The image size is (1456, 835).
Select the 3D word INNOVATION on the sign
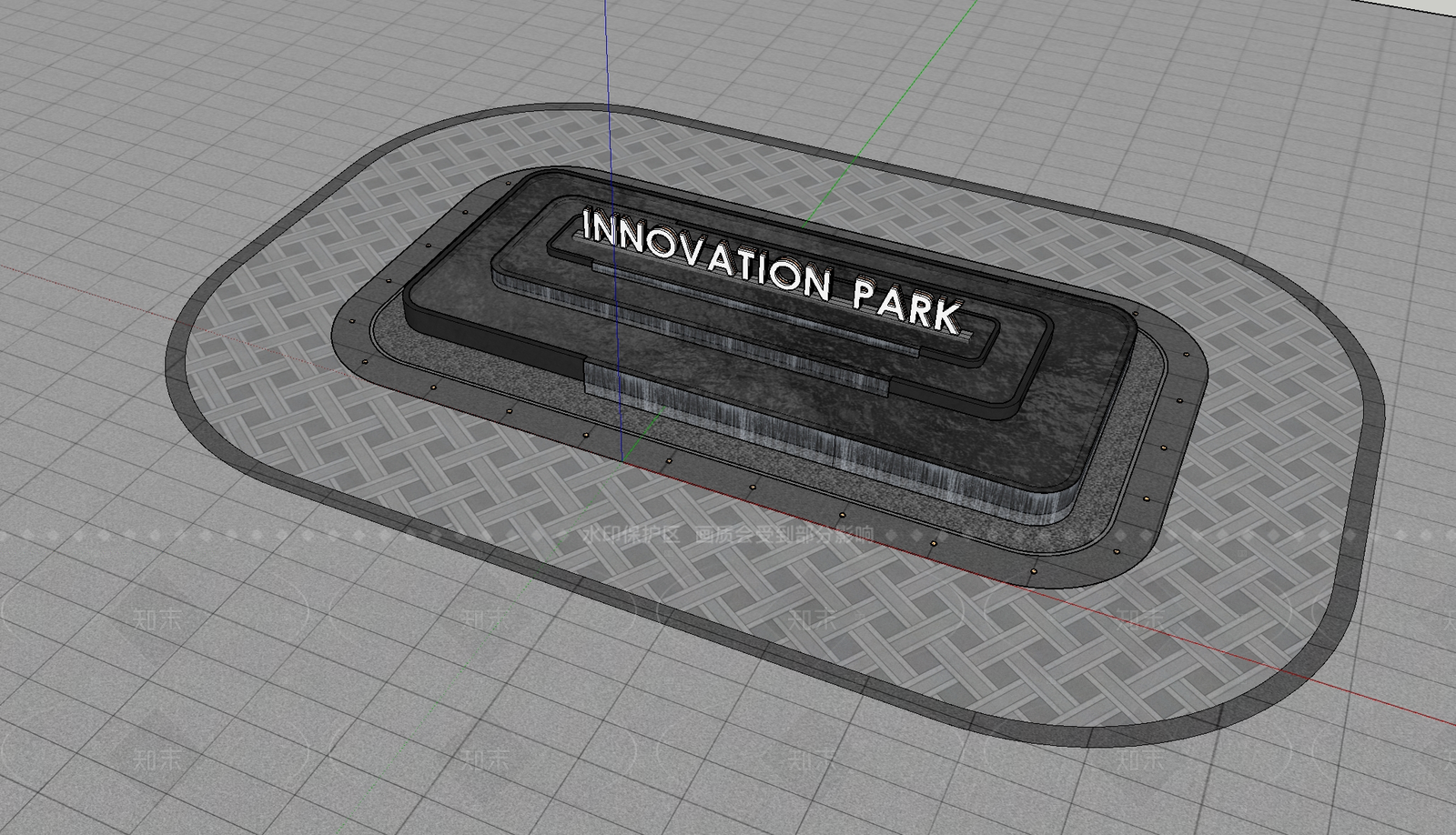click(x=707, y=256)
